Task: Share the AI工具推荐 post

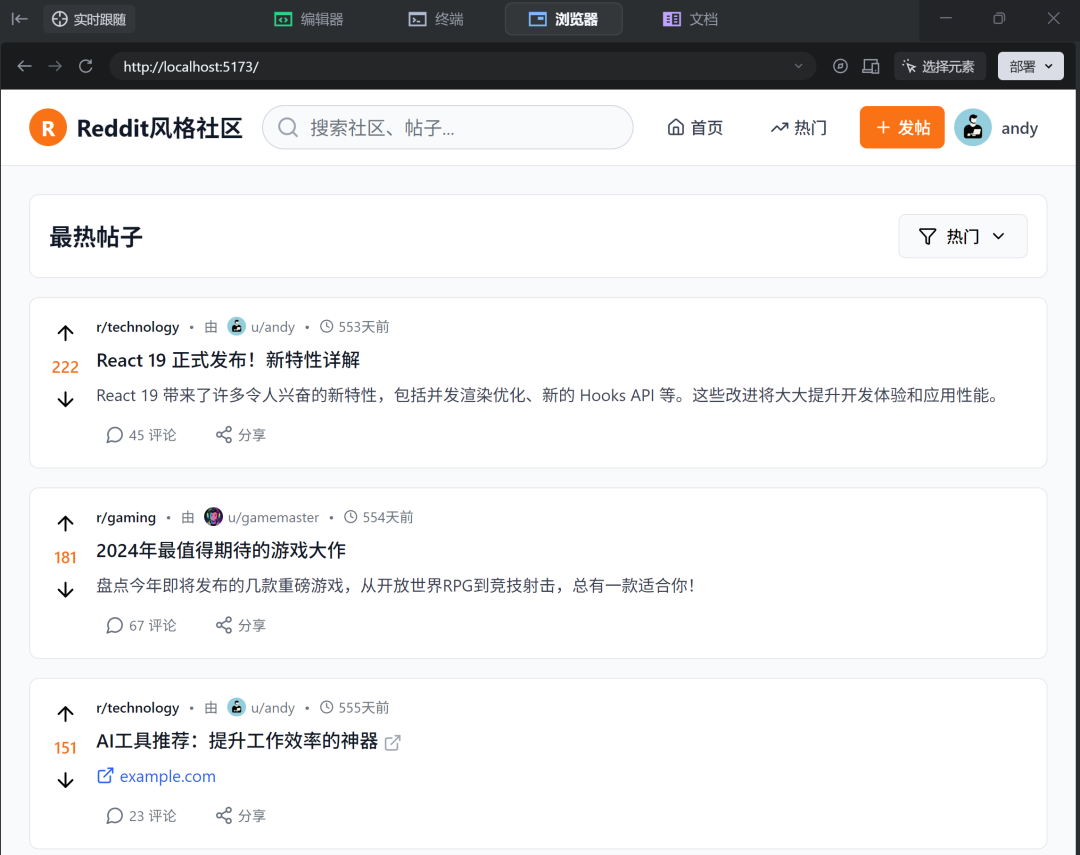Action: [240, 816]
